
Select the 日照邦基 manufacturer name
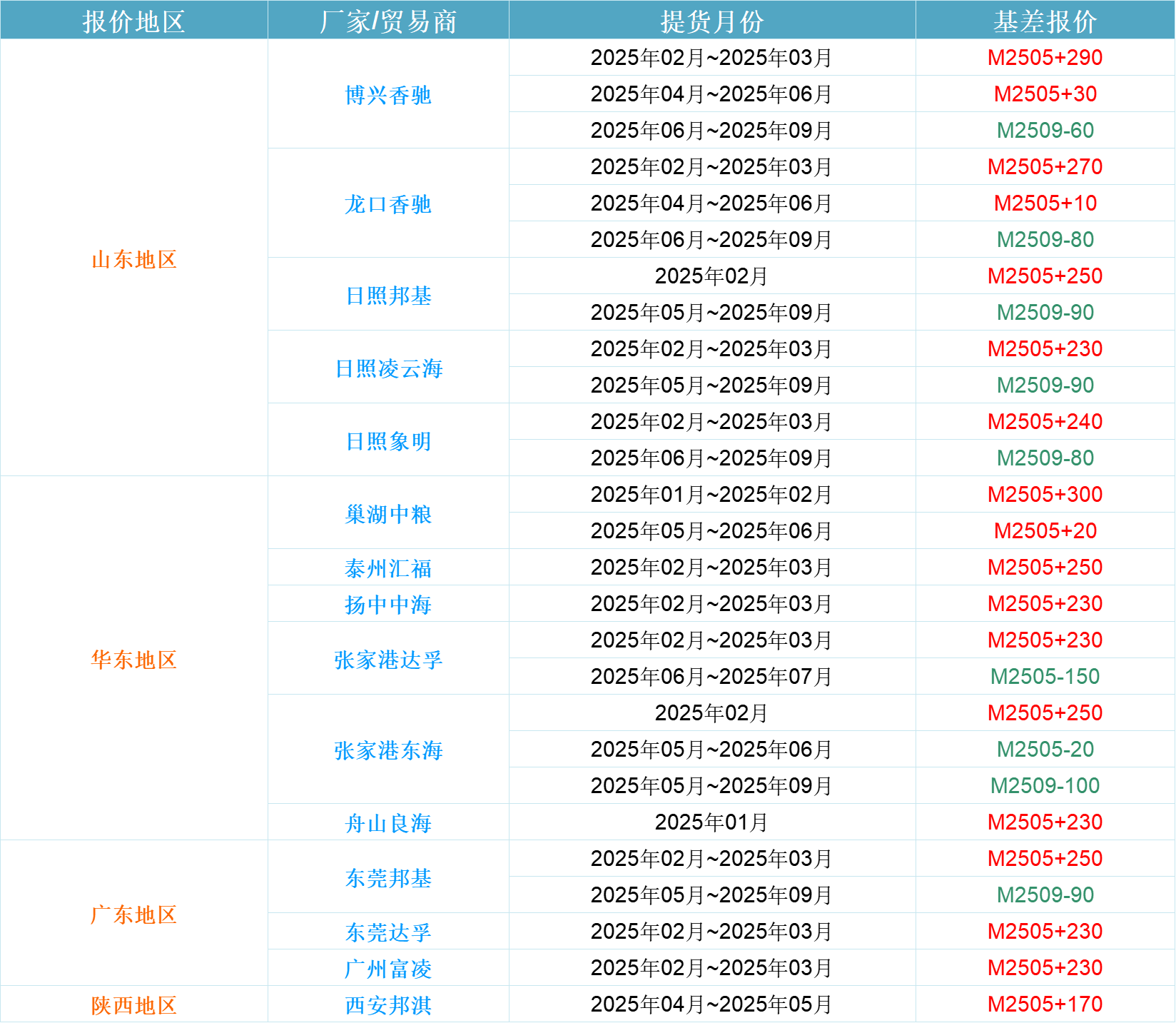388,295
